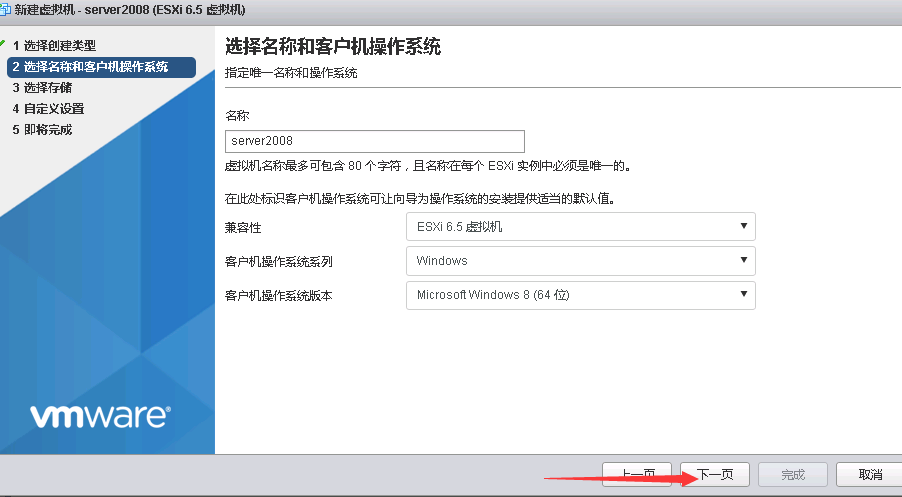
Task: Click the 取消 button
Action: pos(870,475)
